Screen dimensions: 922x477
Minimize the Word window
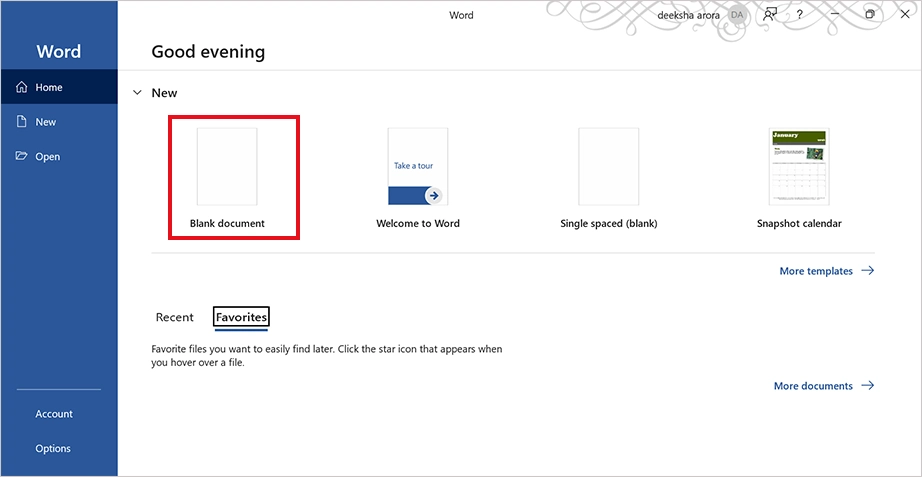[x=836, y=15]
